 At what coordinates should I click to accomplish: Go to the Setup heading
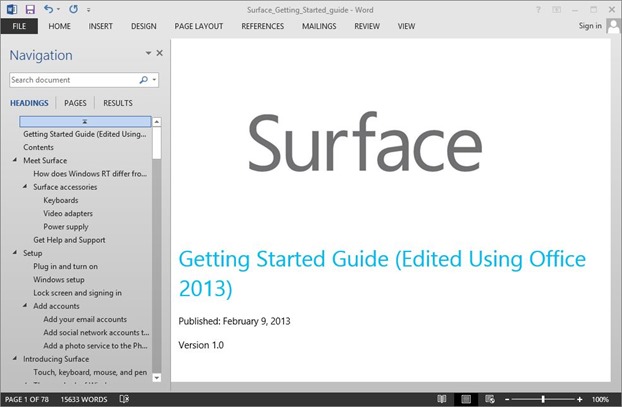pyautogui.click(x=33, y=253)
